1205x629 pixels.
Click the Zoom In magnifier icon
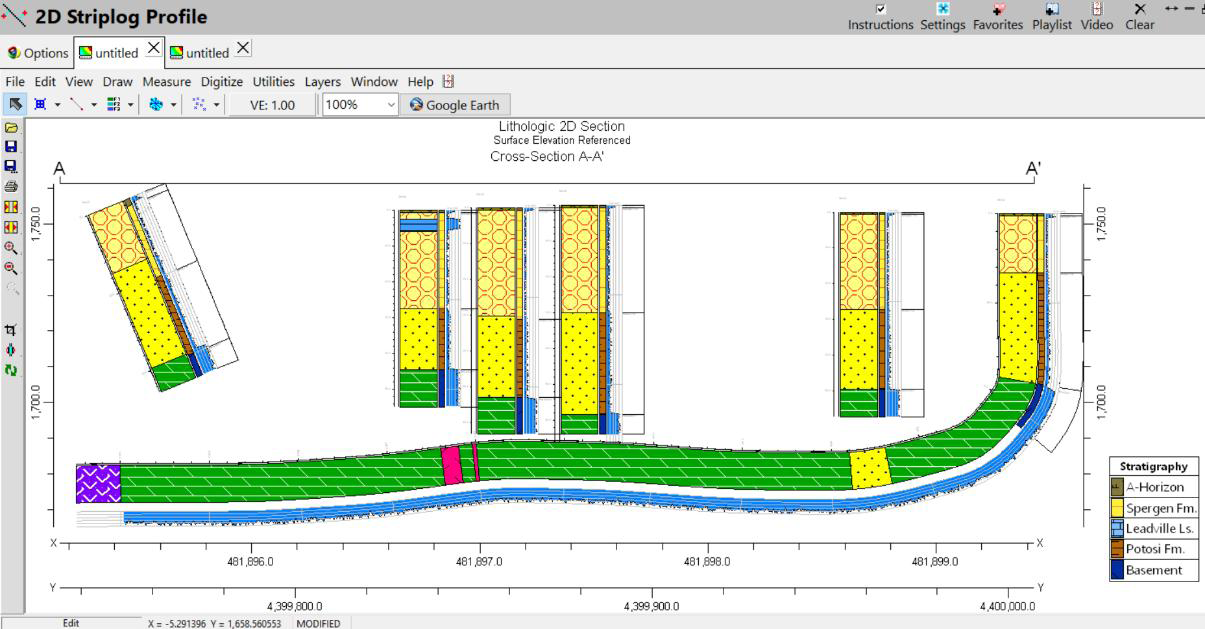coord(11,247)
